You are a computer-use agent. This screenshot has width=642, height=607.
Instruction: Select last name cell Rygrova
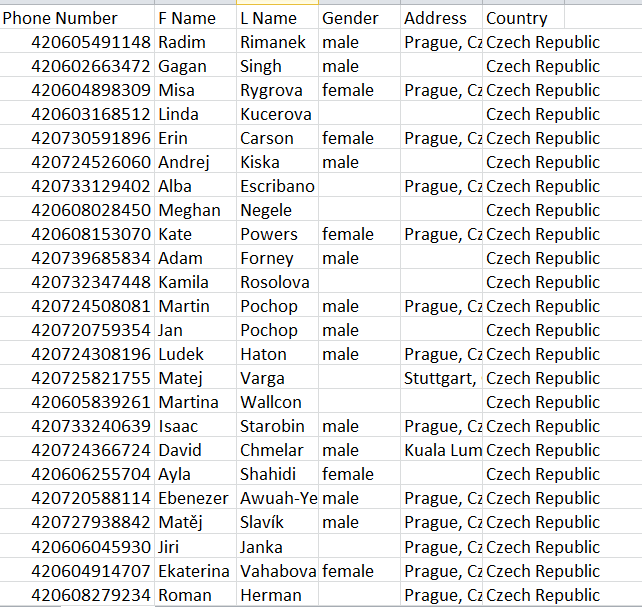pyautogui.click(x=277, y=90)
